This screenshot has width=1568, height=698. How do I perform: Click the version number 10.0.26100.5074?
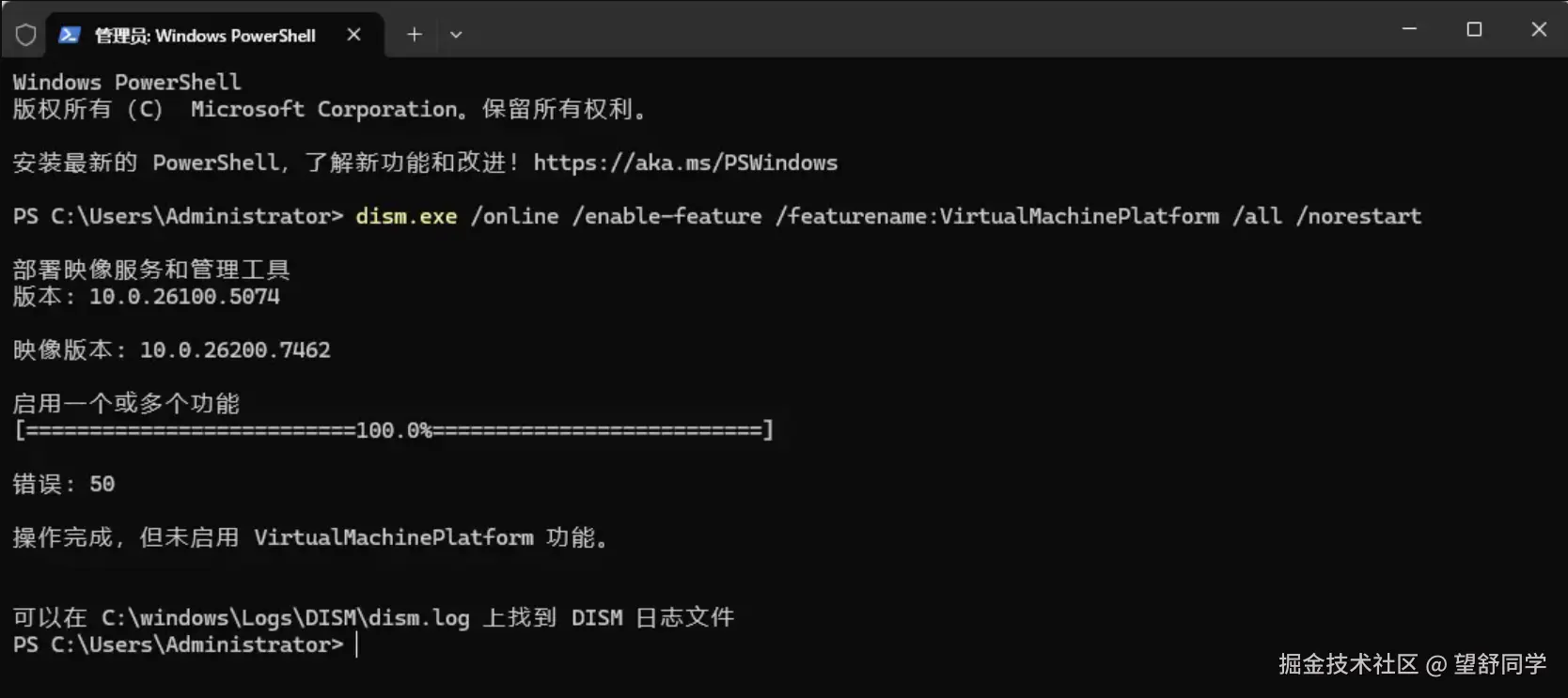click(184, 297)
